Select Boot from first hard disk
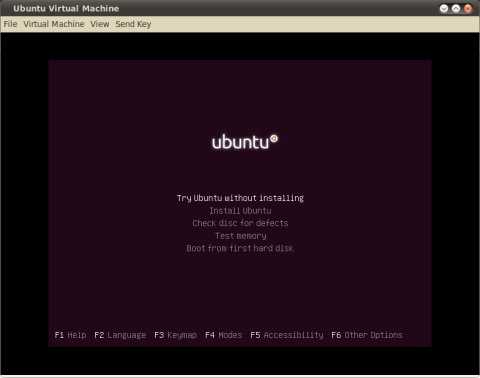480x378 pixels. (240, 248)
